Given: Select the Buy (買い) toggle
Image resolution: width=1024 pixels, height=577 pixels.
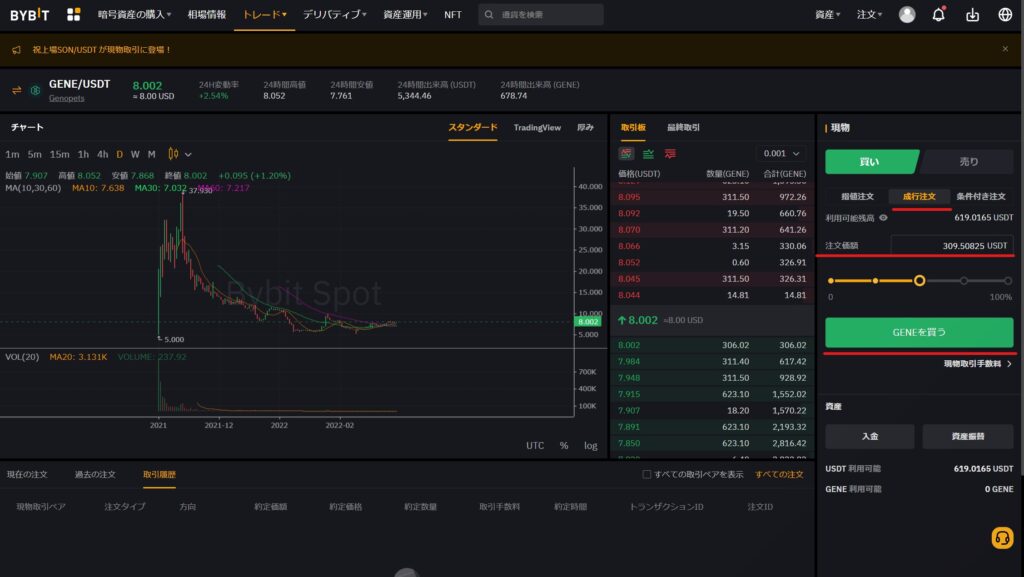Looking at the screenshot, I should [x=871, y=162].
